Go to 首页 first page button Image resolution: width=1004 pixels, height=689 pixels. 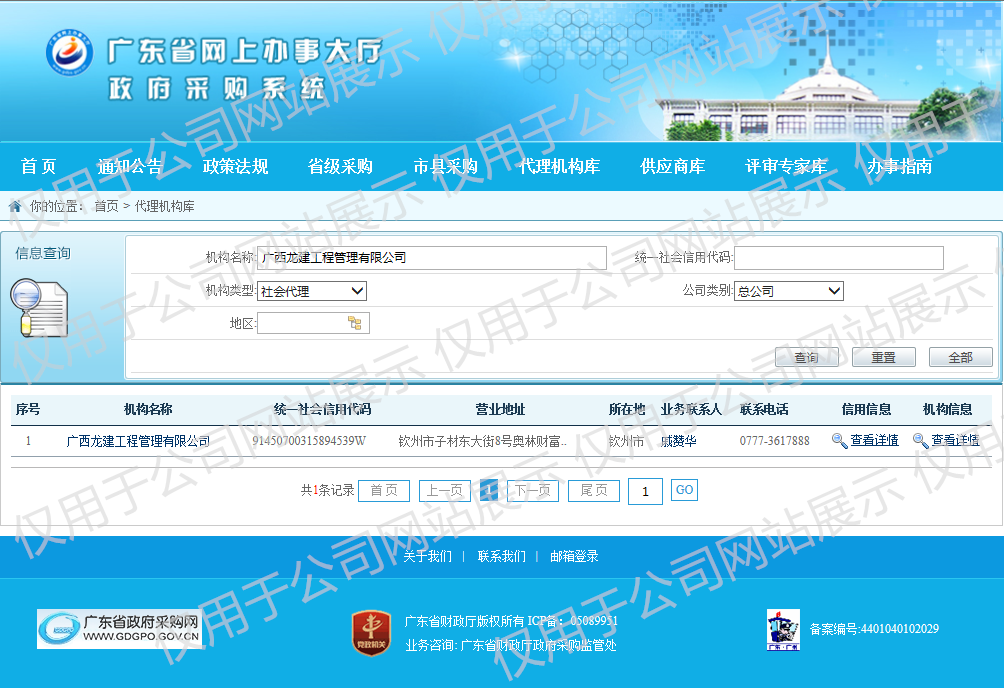384,490
